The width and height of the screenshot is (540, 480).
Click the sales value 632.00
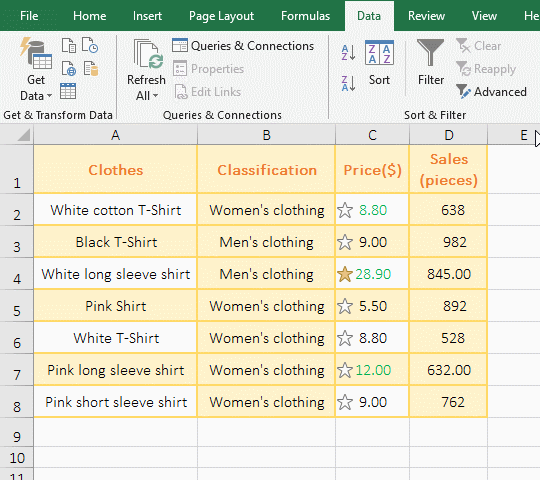pos(448,370)
